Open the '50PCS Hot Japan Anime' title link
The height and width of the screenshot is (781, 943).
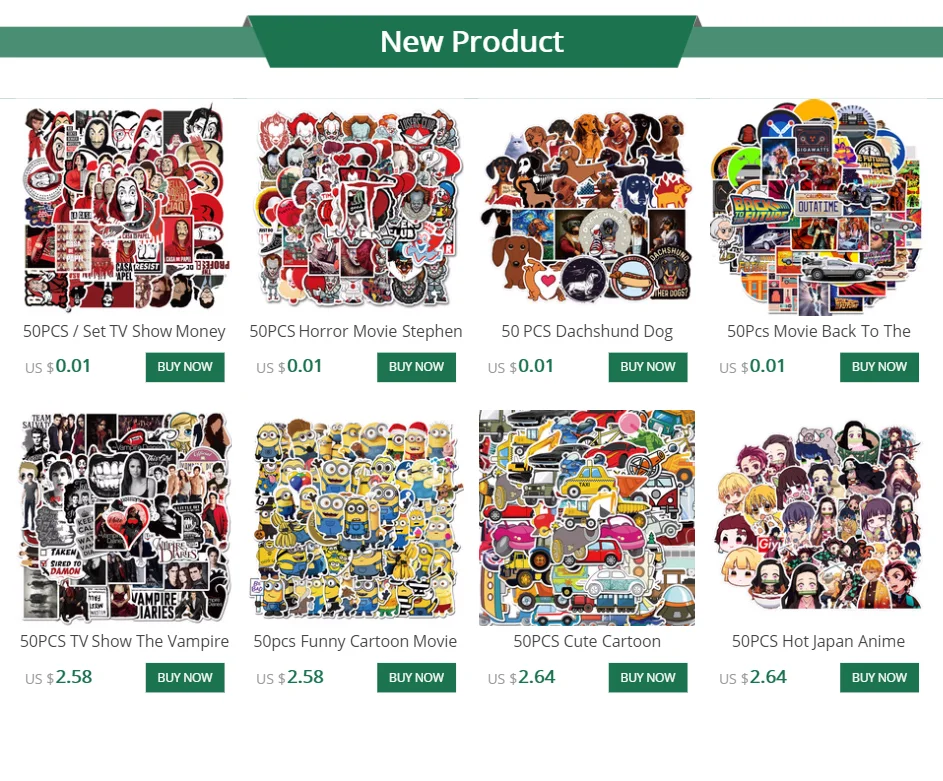coord(819,642)
